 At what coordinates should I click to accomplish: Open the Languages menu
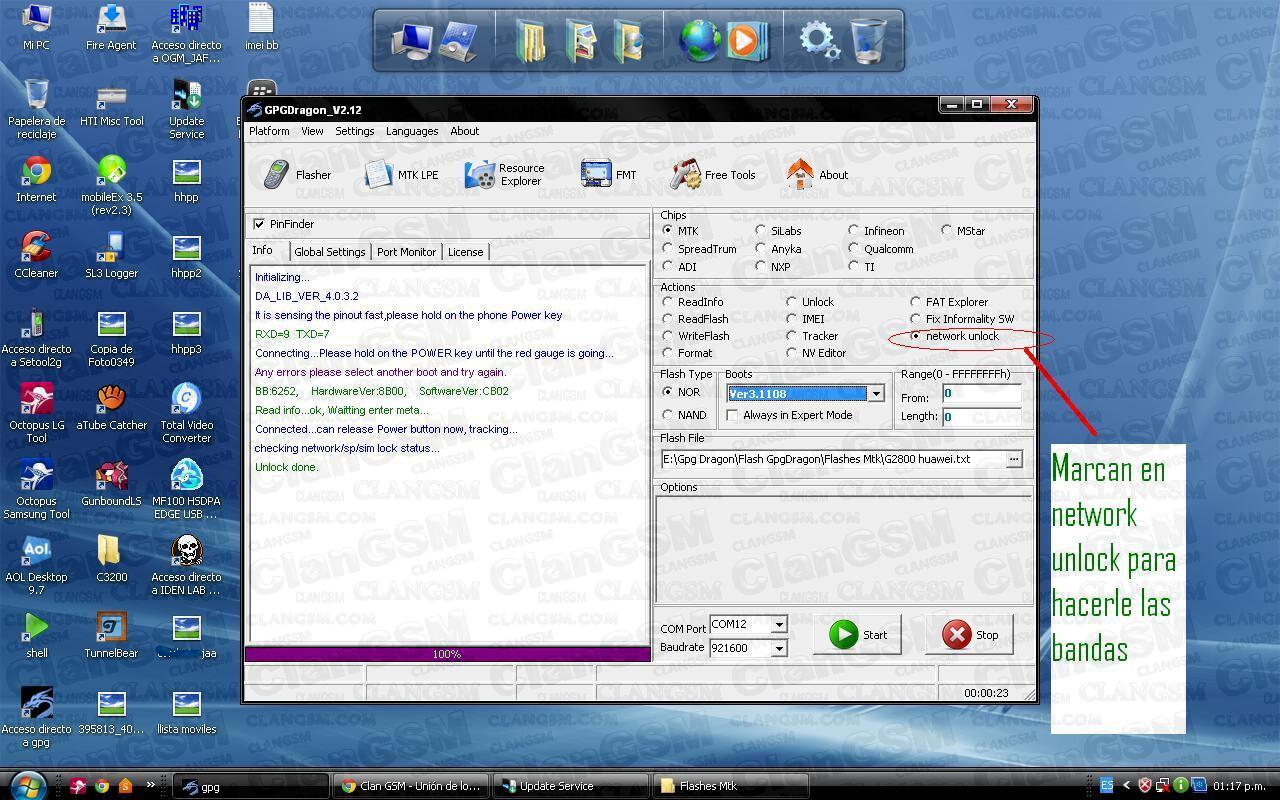pos(412,131)
